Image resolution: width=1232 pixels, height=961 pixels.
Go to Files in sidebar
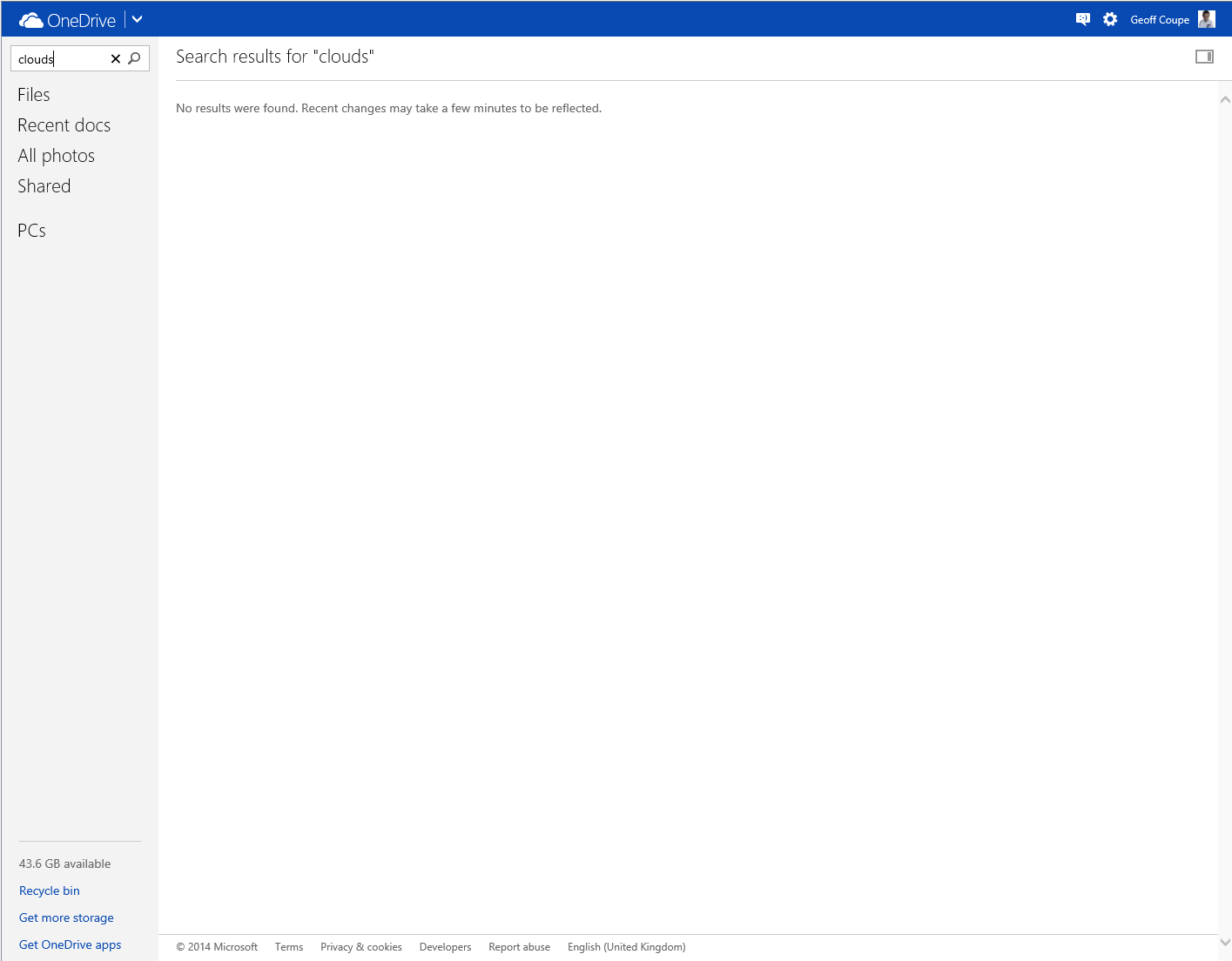(x=34, y=95)
